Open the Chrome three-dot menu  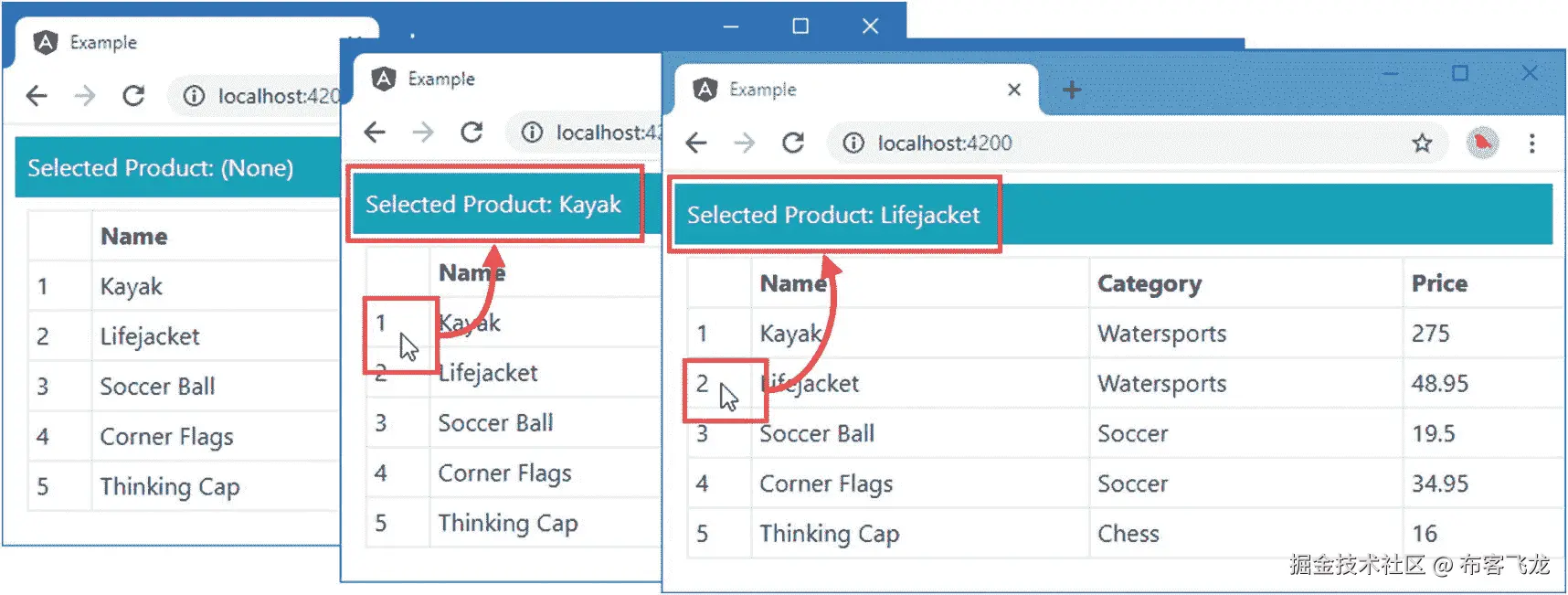point(1531,143)
